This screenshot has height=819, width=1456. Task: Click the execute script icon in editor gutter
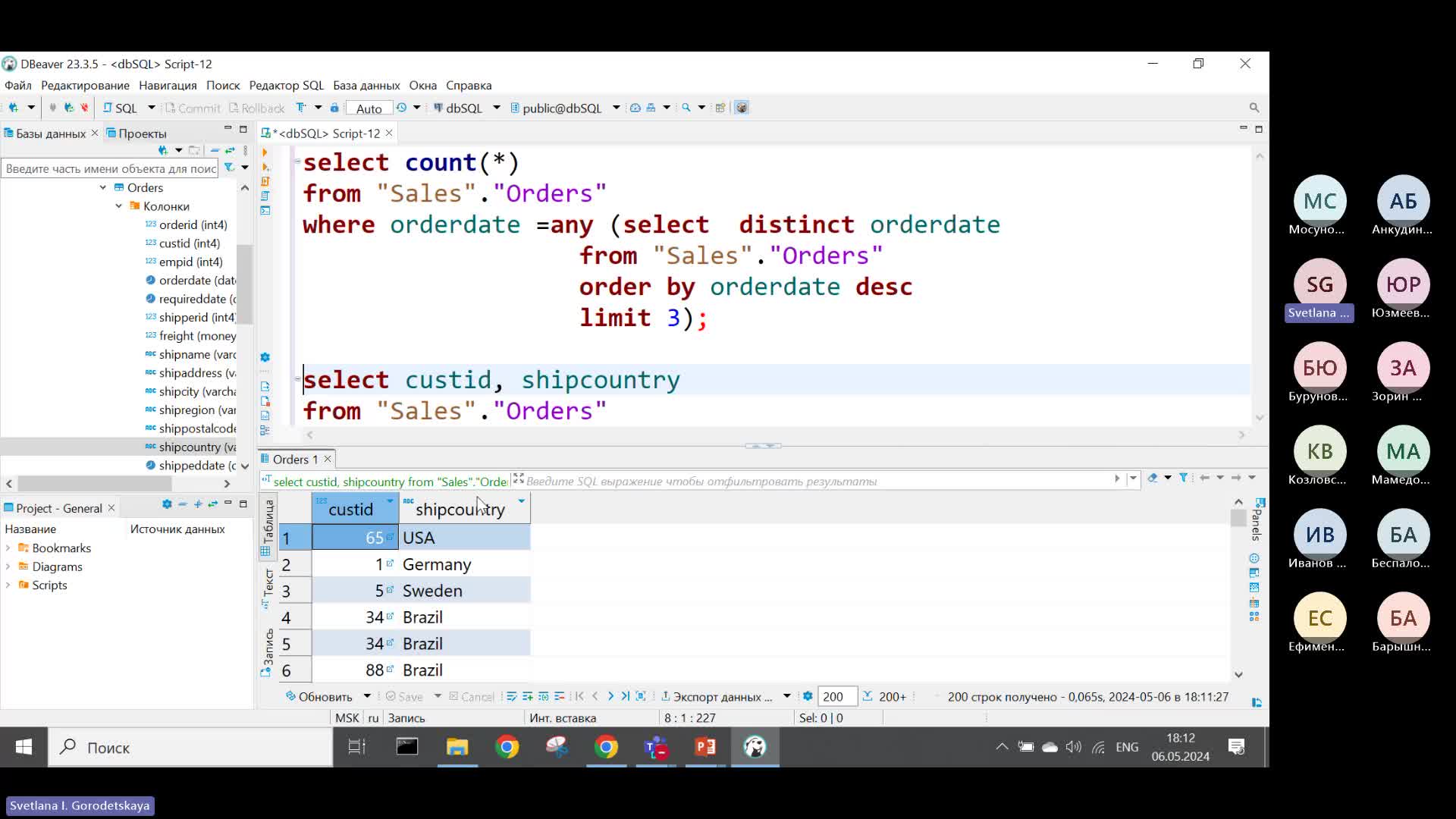click(x=265, y=181)
